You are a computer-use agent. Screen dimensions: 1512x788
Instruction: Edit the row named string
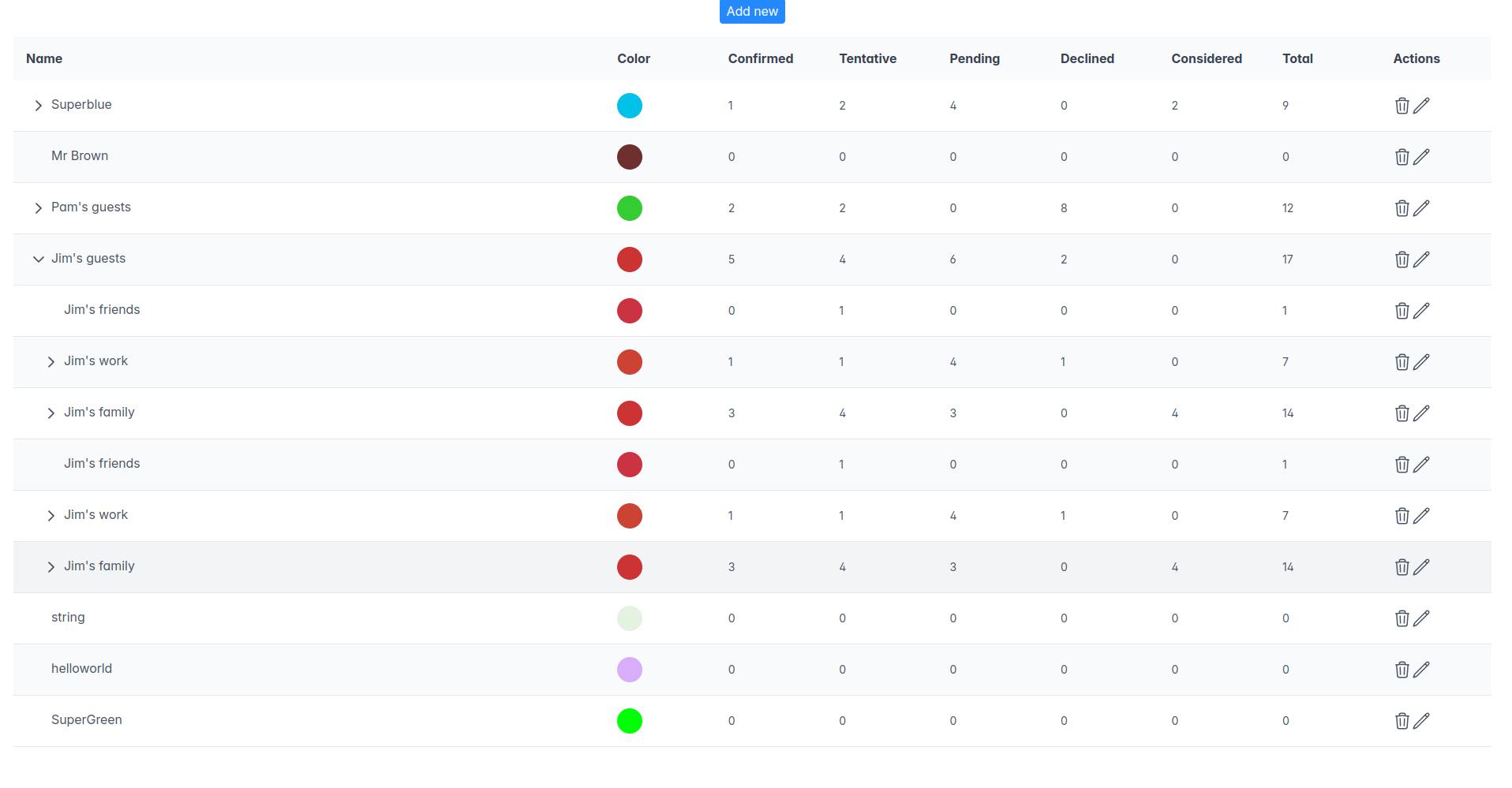1421,618
